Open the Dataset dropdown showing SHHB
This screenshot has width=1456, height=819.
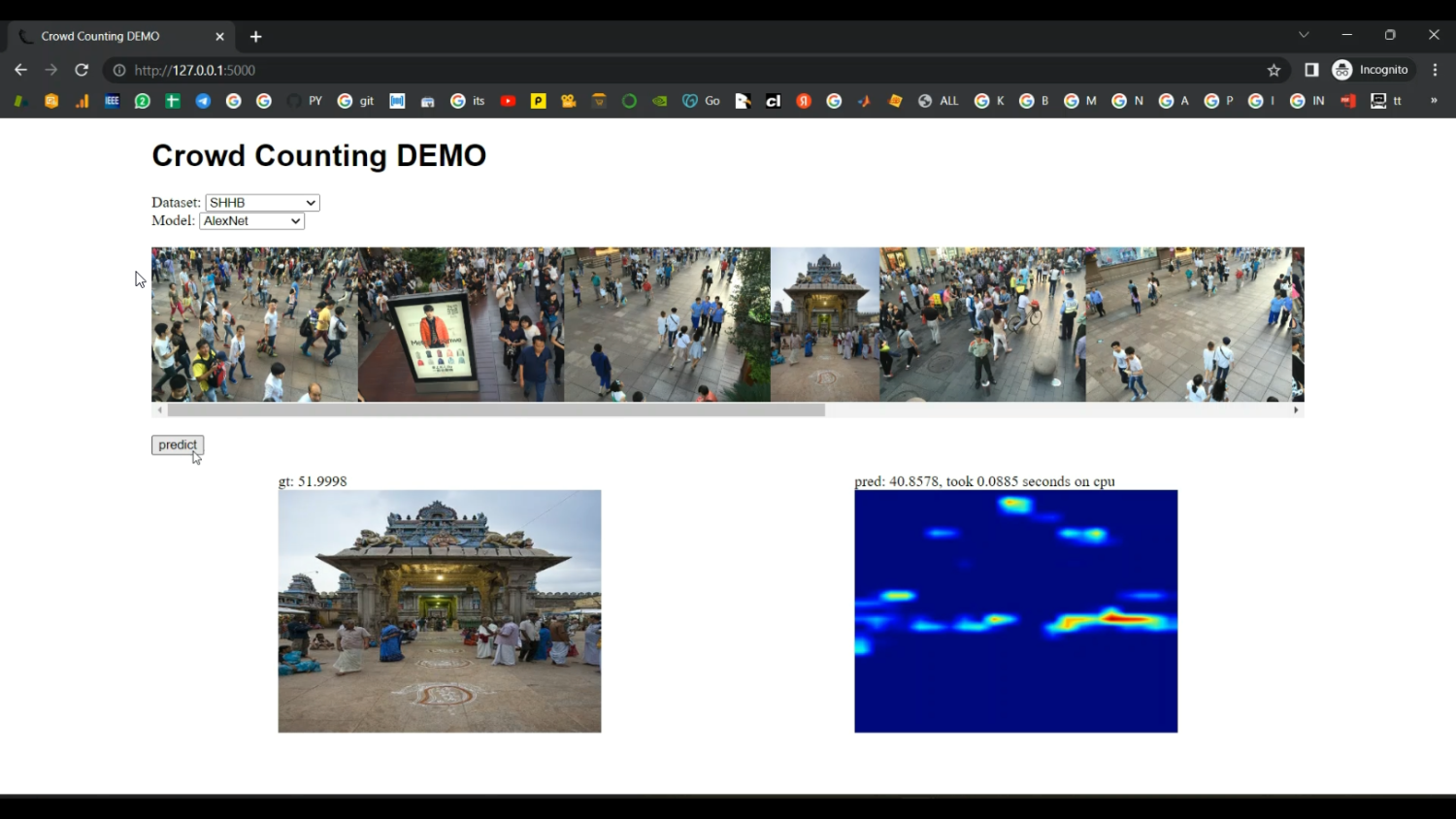pyautogui.click(x=262, y=203)
